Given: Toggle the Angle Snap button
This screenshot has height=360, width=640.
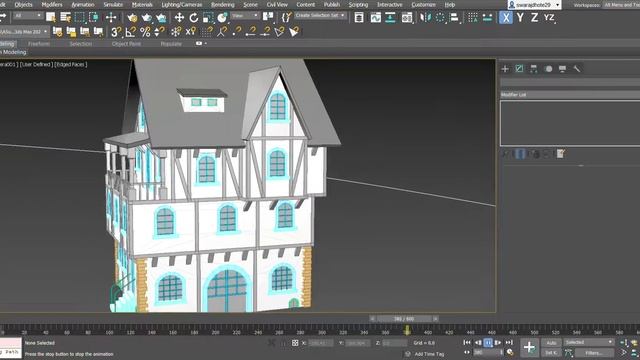Looking at the screenshot, I should [131, 31].
